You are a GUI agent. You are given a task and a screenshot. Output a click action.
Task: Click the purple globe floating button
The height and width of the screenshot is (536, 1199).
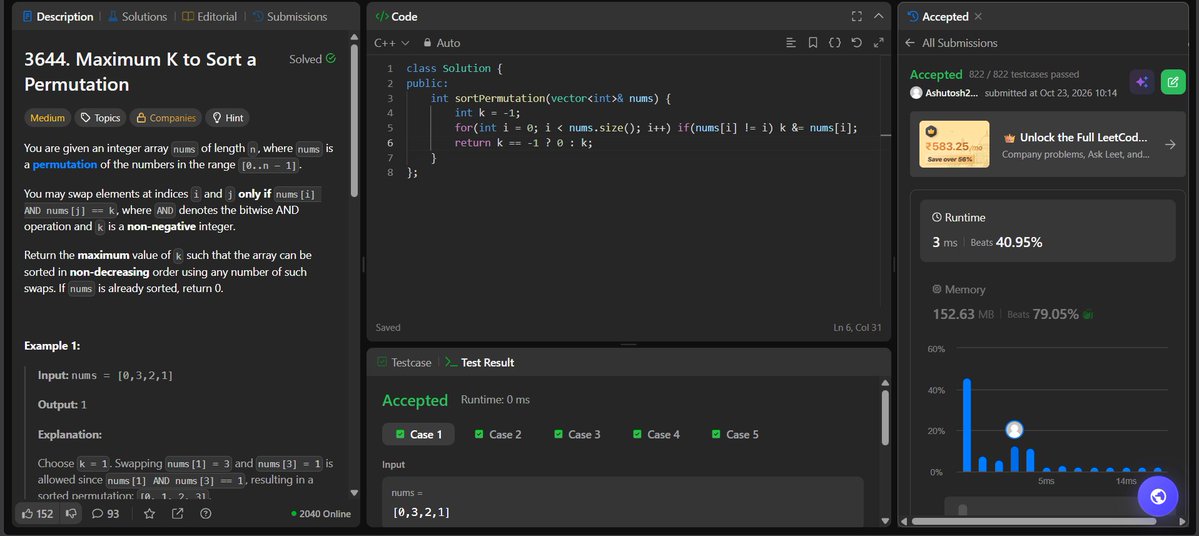pos(1158,496)
